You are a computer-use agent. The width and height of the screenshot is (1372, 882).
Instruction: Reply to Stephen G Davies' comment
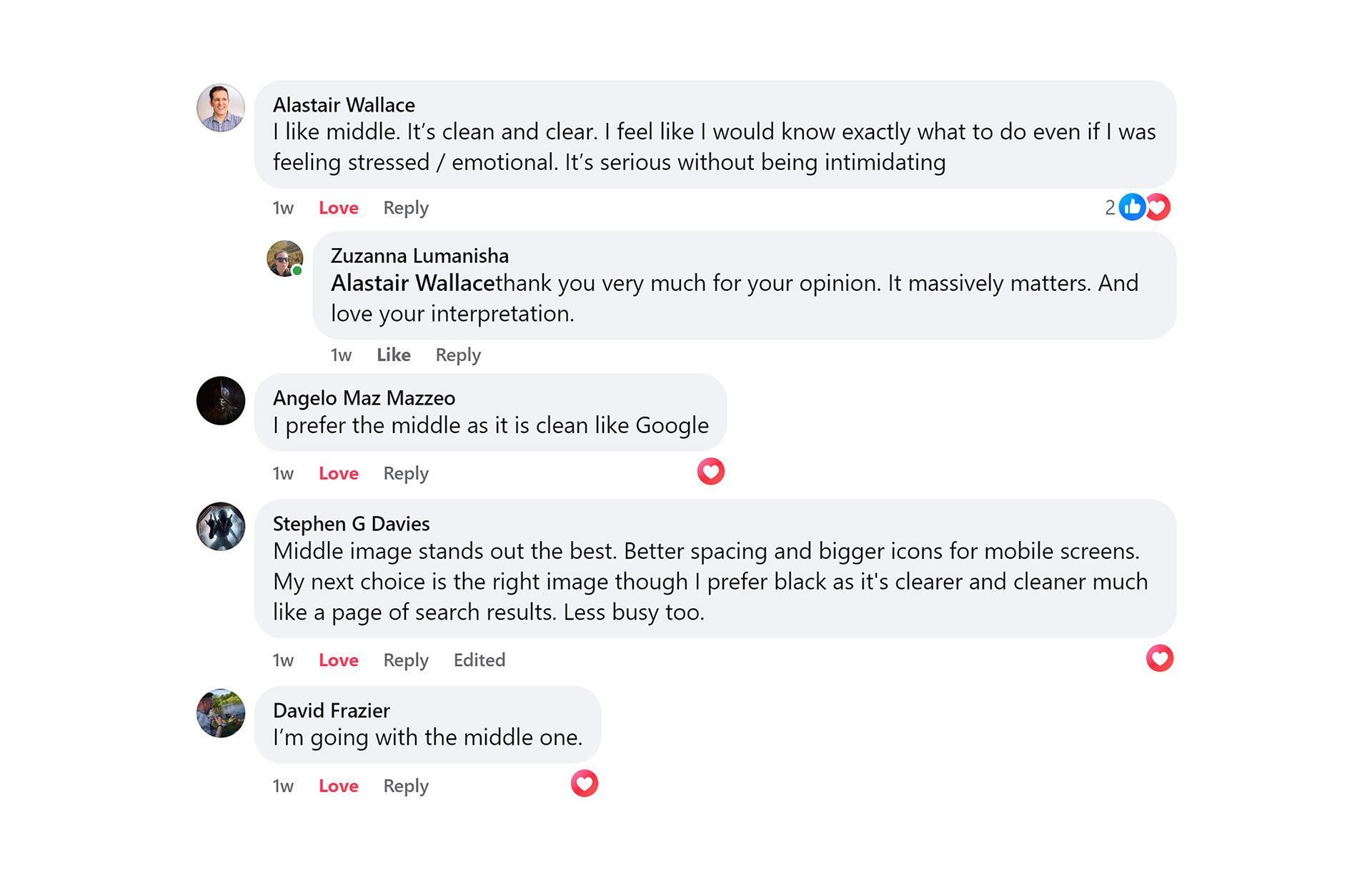(x=406, y=660)
